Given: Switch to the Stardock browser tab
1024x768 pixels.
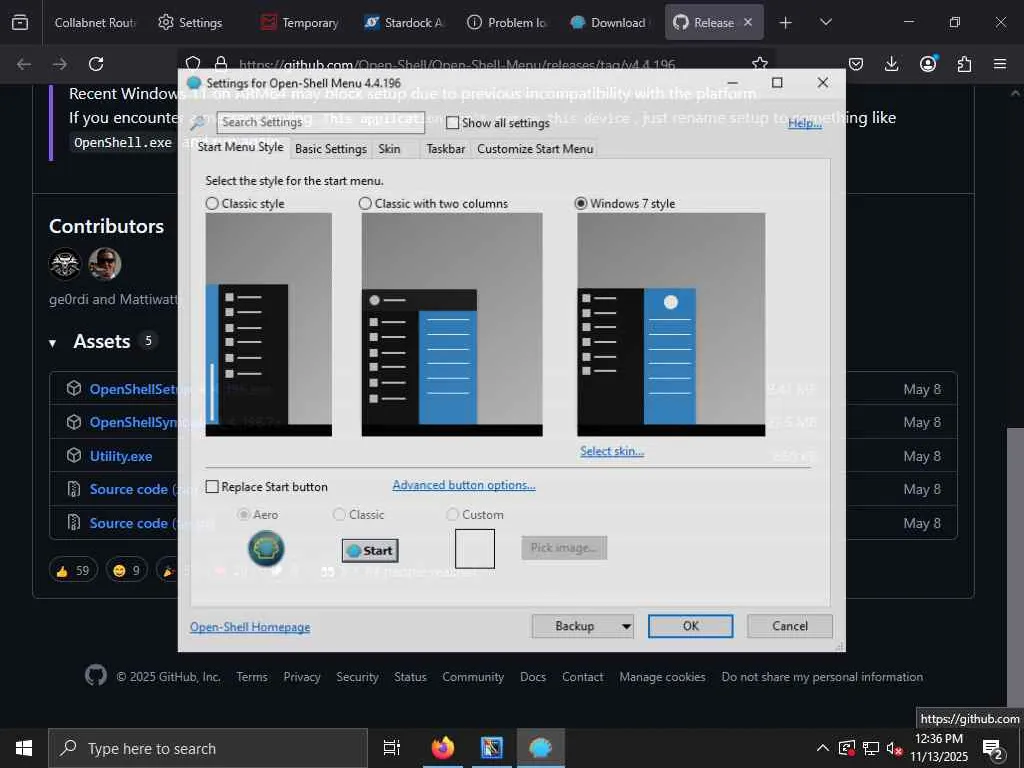Looking at the screenshot, I should [x=405, y=23].
